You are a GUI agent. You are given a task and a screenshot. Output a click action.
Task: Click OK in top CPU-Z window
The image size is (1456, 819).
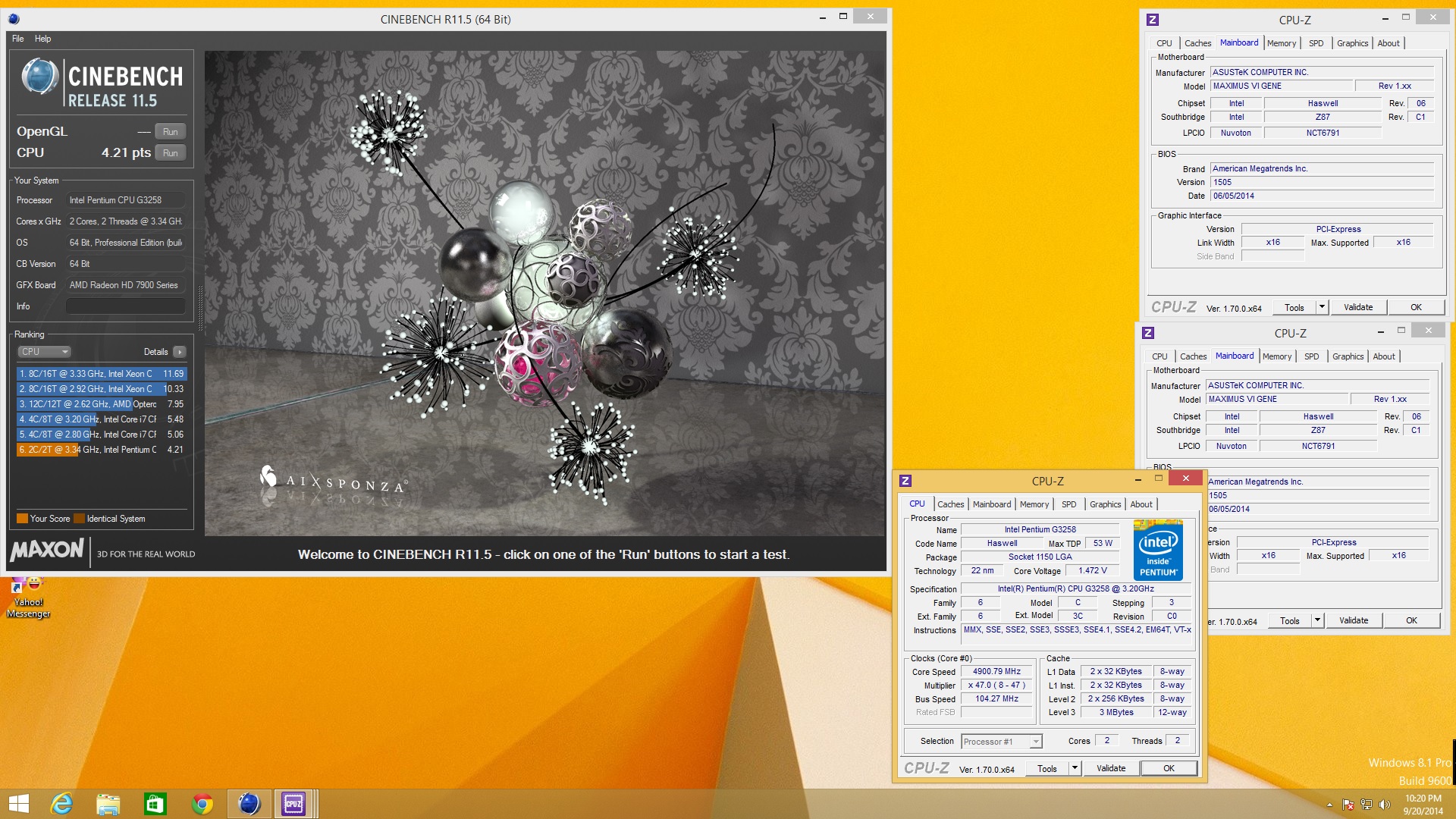[x=1416, y=307]
